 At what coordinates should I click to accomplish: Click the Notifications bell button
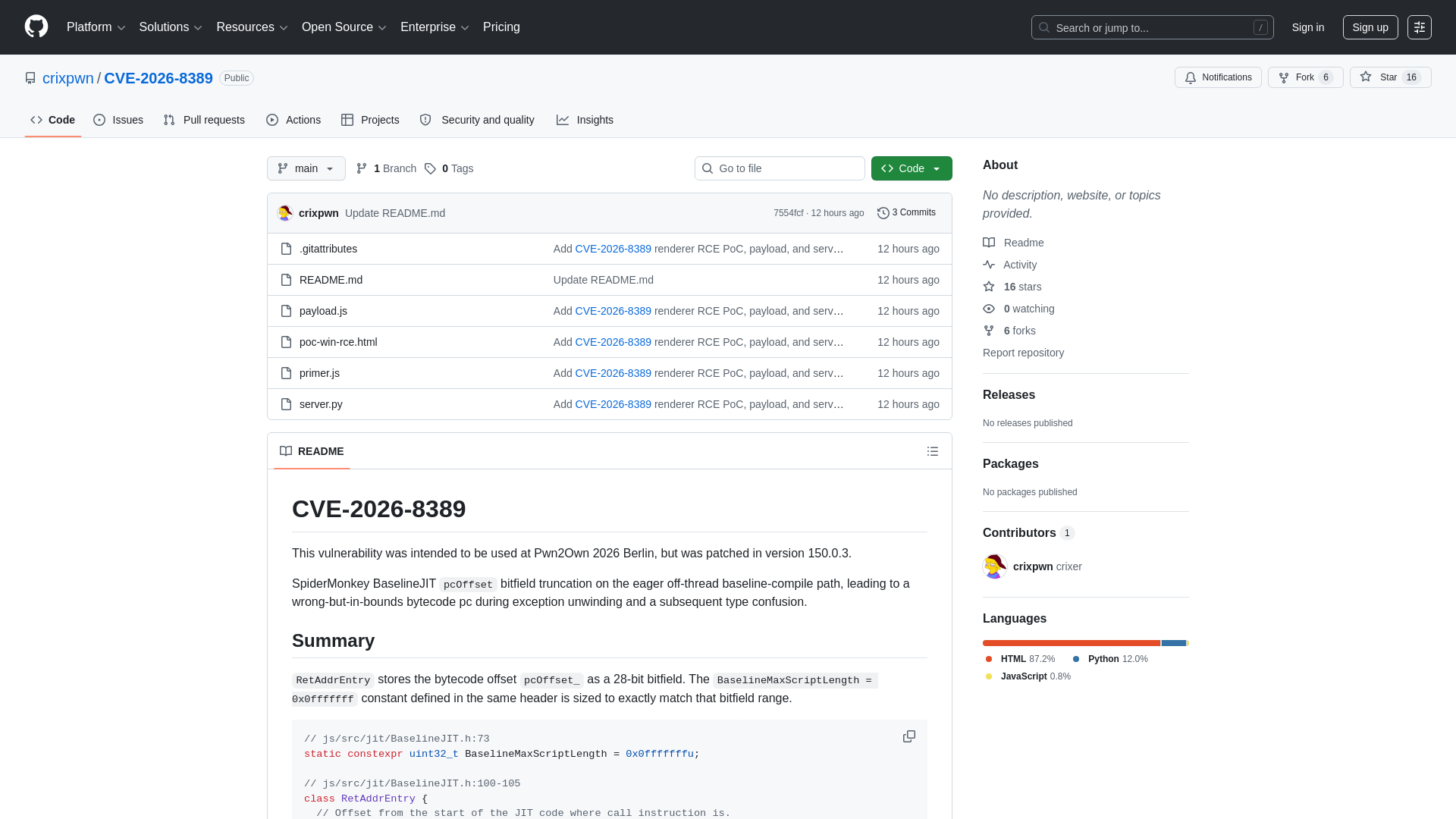[x=1218, y=77]
